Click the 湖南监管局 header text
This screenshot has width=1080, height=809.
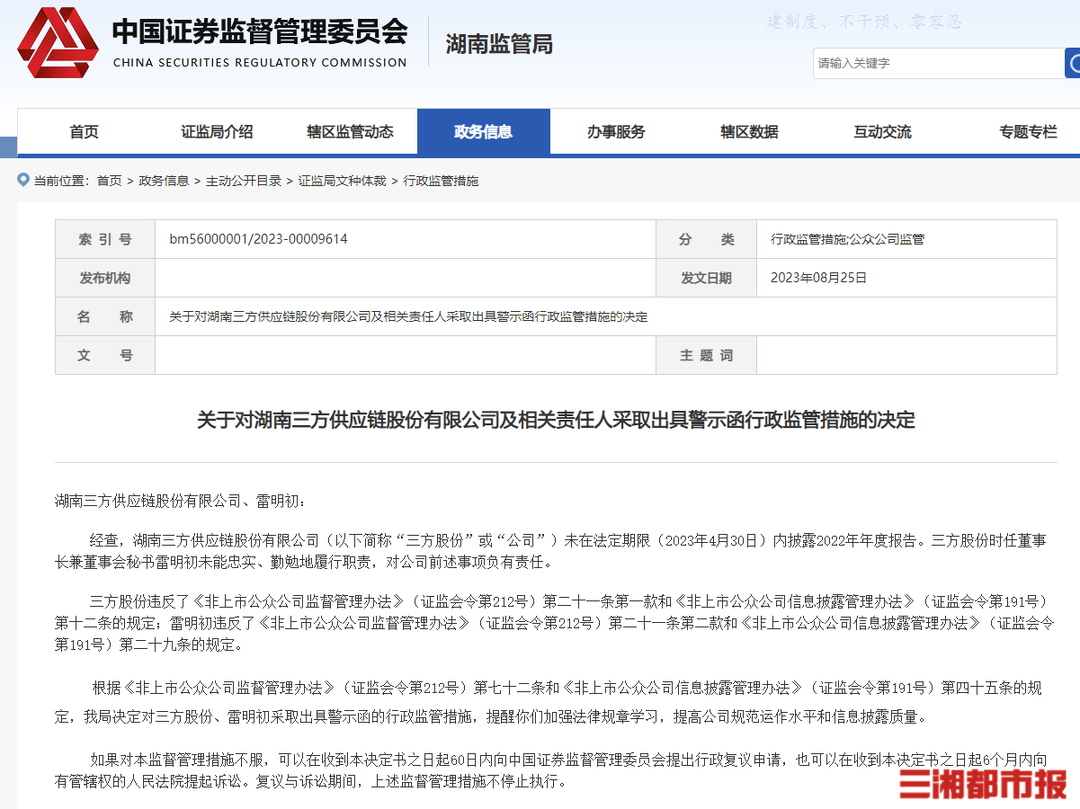(499, 44)
